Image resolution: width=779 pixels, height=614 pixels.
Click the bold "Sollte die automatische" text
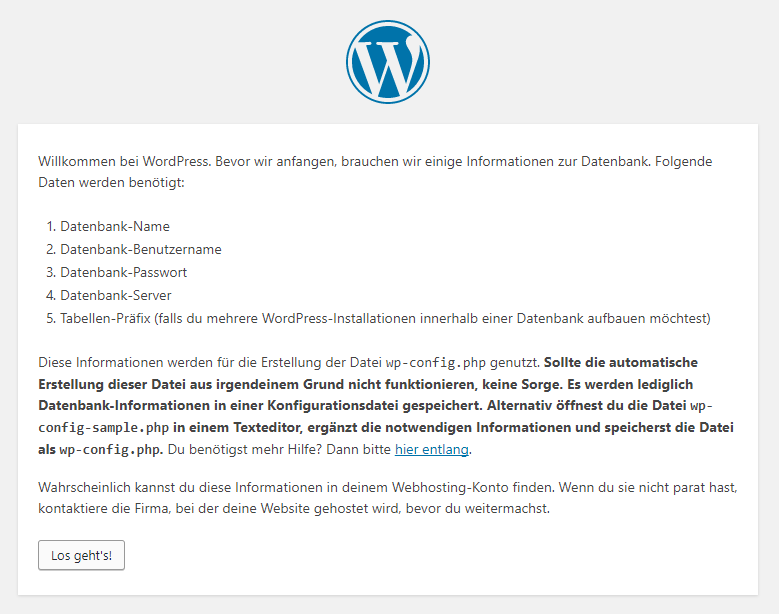621,362
